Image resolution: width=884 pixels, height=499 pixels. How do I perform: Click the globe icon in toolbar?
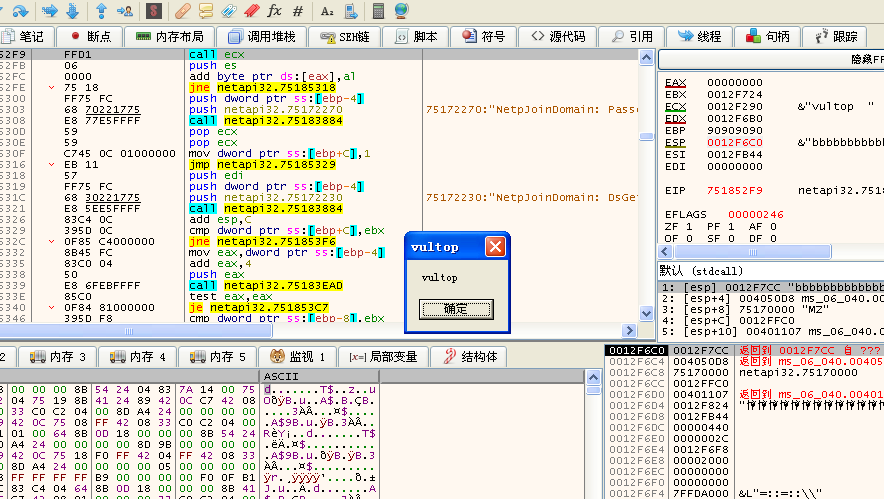[400, 11]
